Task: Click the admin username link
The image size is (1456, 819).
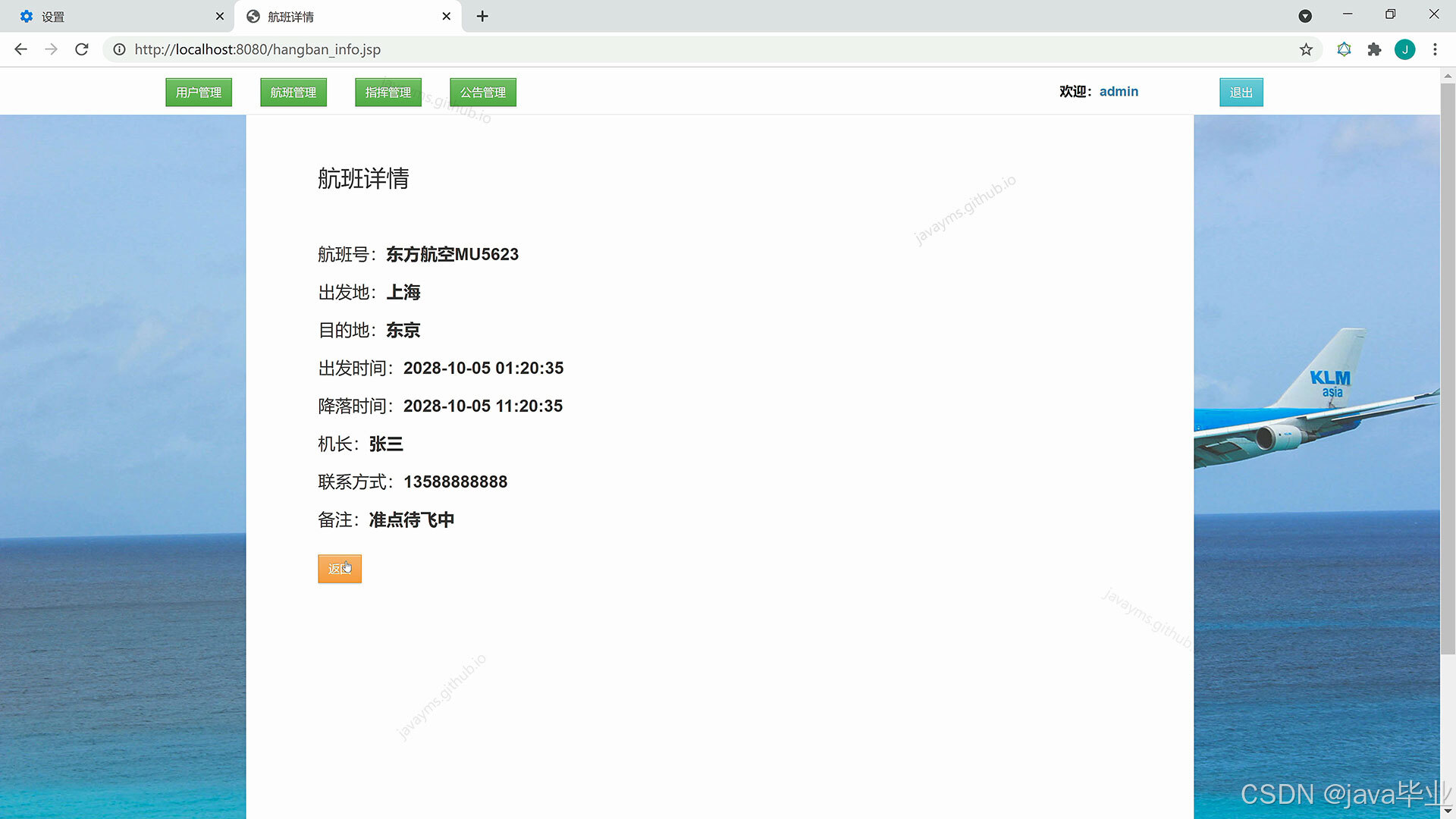Action: [x=1119, y=92]
